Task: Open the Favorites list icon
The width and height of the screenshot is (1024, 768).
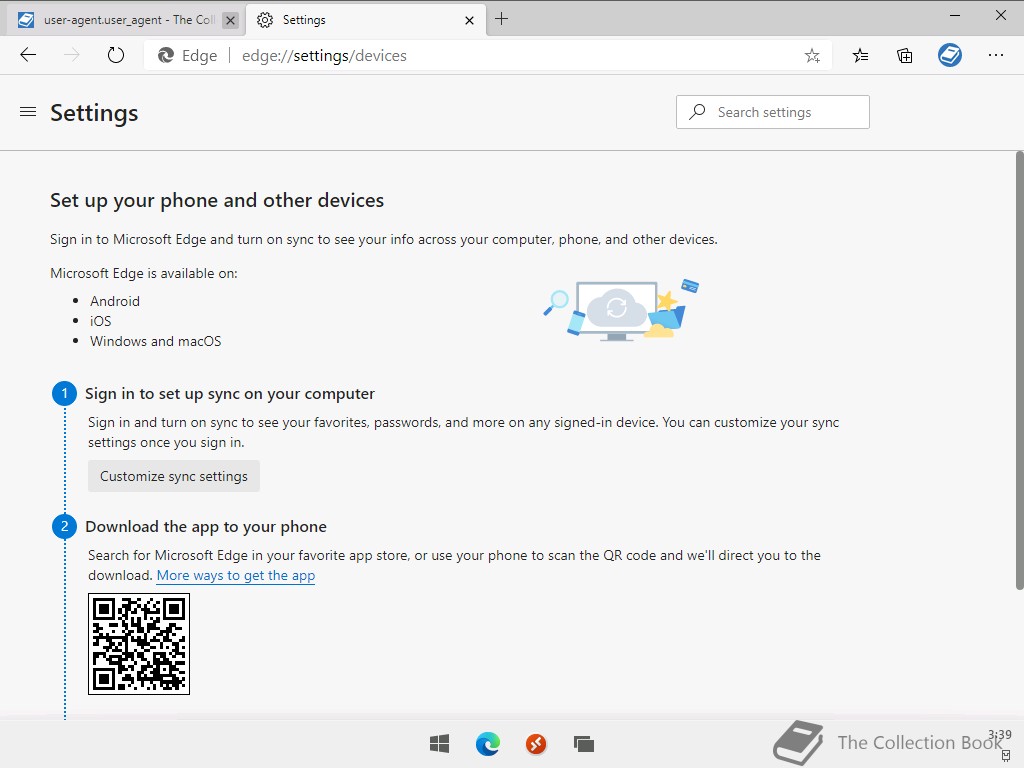Action: tap(860, 56)
